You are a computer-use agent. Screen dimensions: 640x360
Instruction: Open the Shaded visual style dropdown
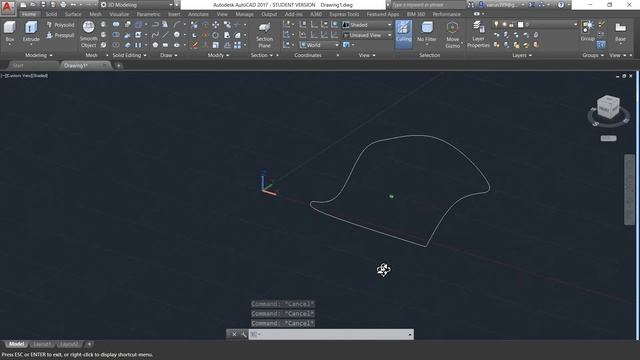(x=367, y=25)
